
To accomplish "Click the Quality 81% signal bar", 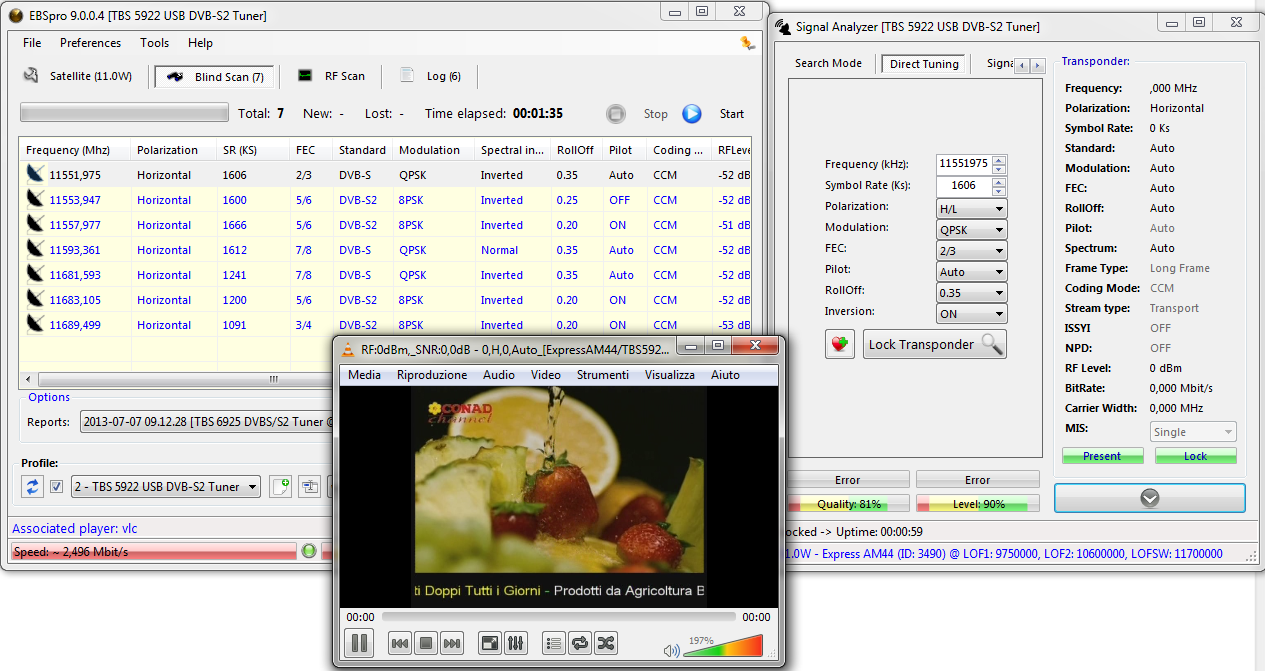I will point(849,504).
